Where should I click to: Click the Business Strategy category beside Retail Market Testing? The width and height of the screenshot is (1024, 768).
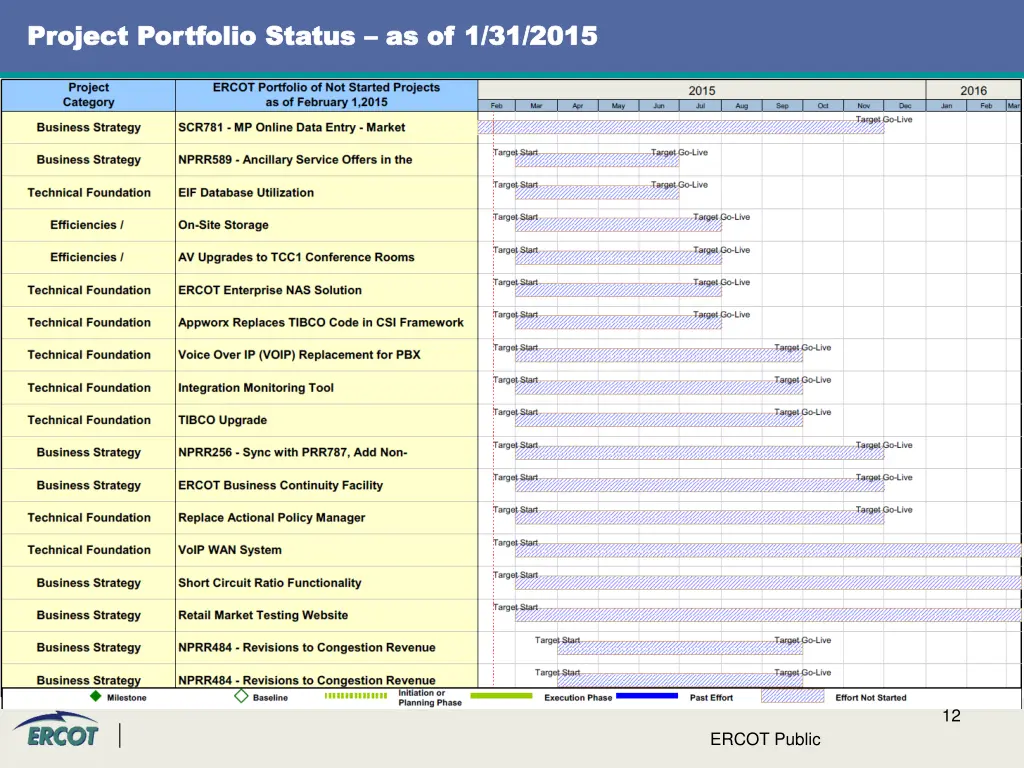89,615
